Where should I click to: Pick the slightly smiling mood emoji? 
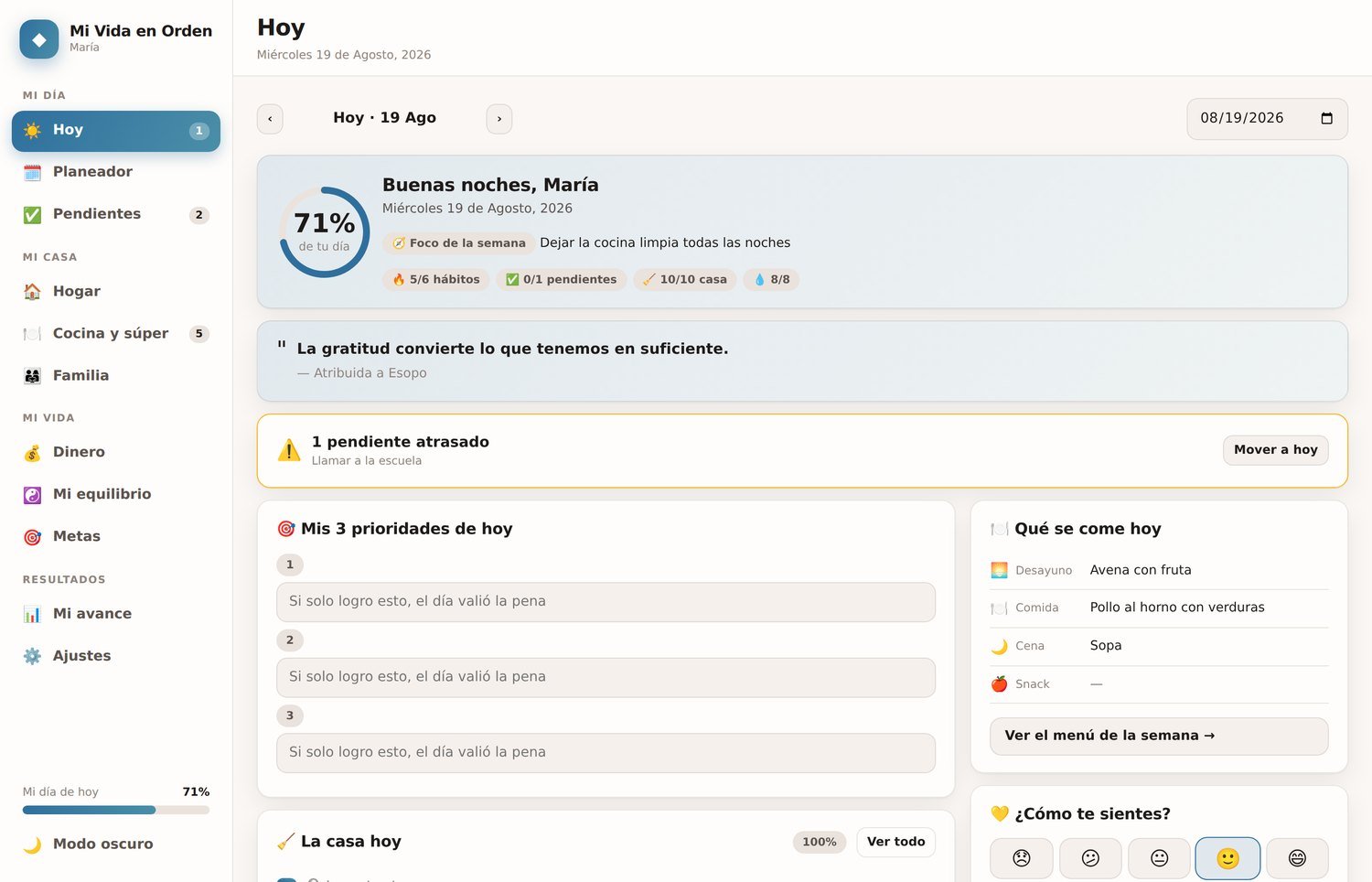tap(1227, 858)
